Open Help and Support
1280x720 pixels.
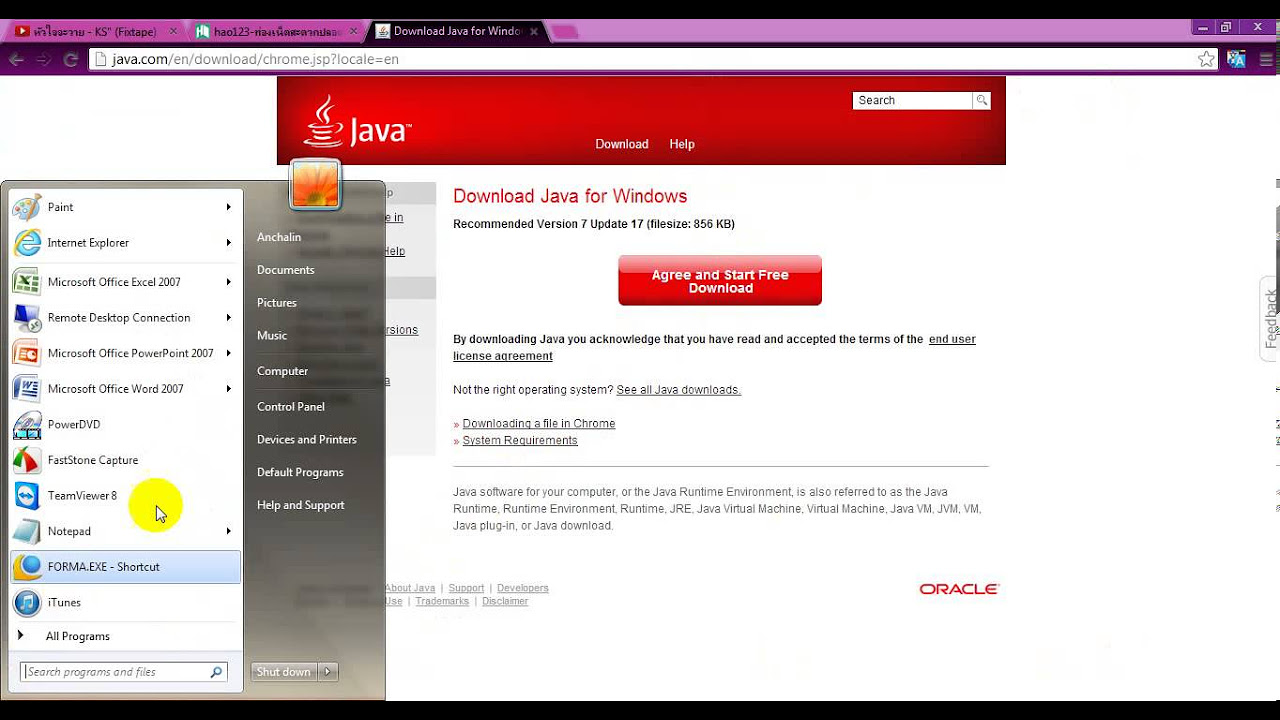coord(301,506)
